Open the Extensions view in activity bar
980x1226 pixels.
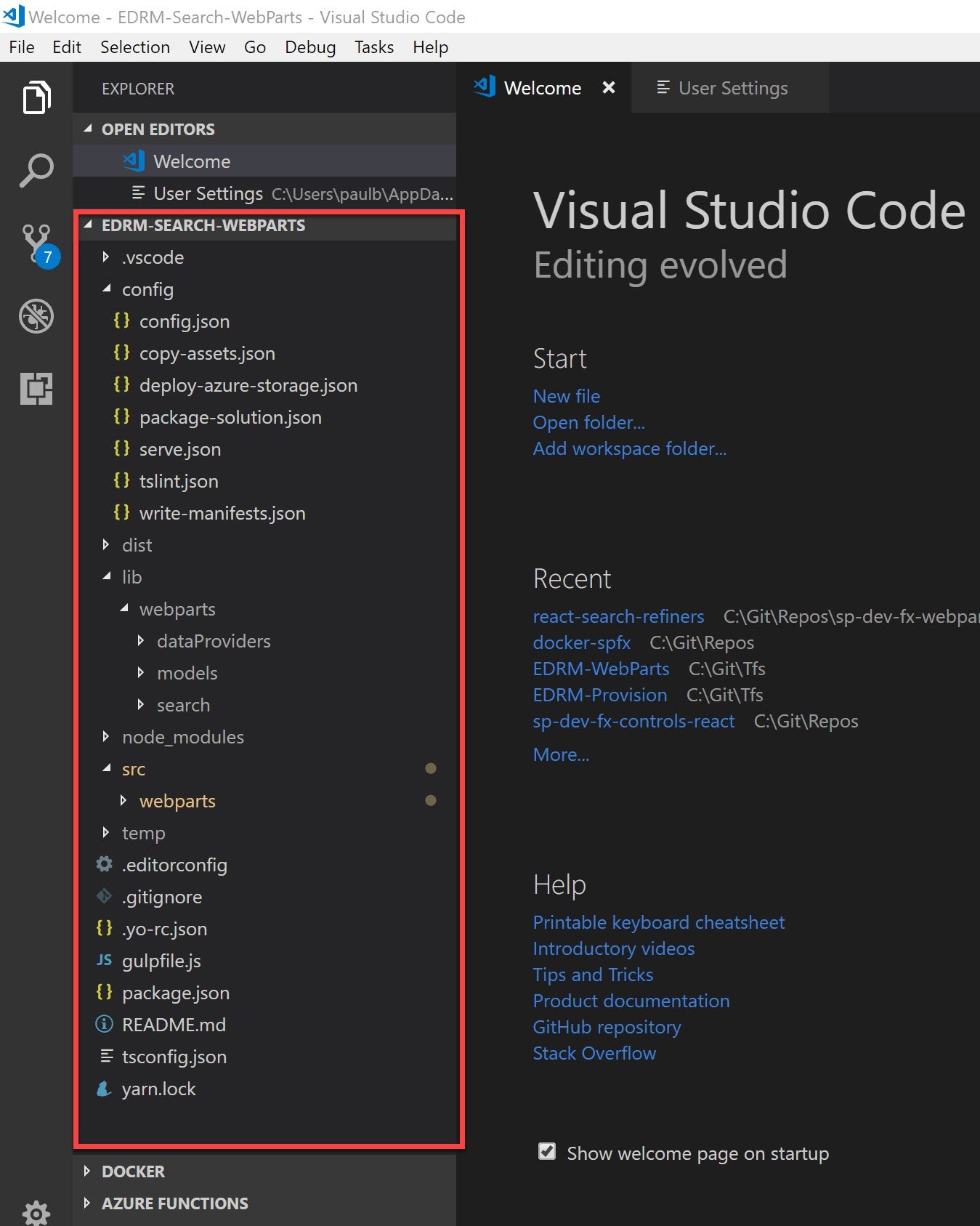pos(36,388)
